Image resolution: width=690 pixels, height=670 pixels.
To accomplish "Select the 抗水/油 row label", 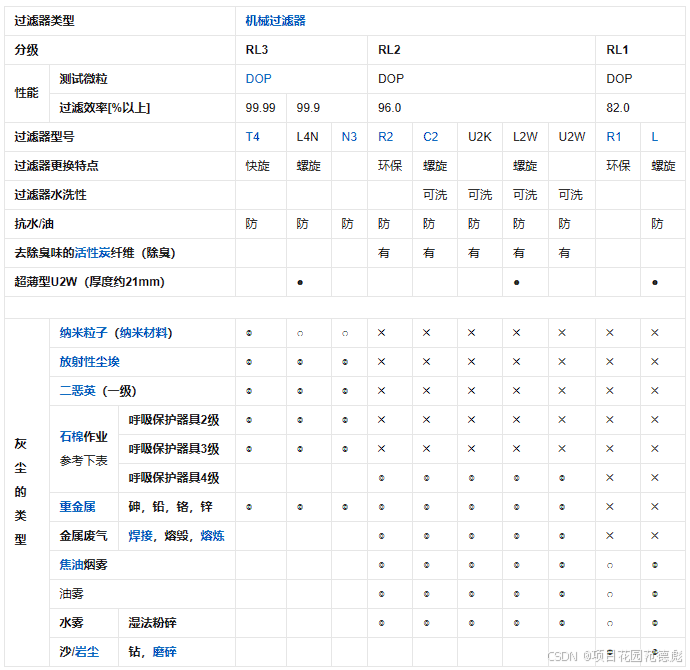I will 34,224.
